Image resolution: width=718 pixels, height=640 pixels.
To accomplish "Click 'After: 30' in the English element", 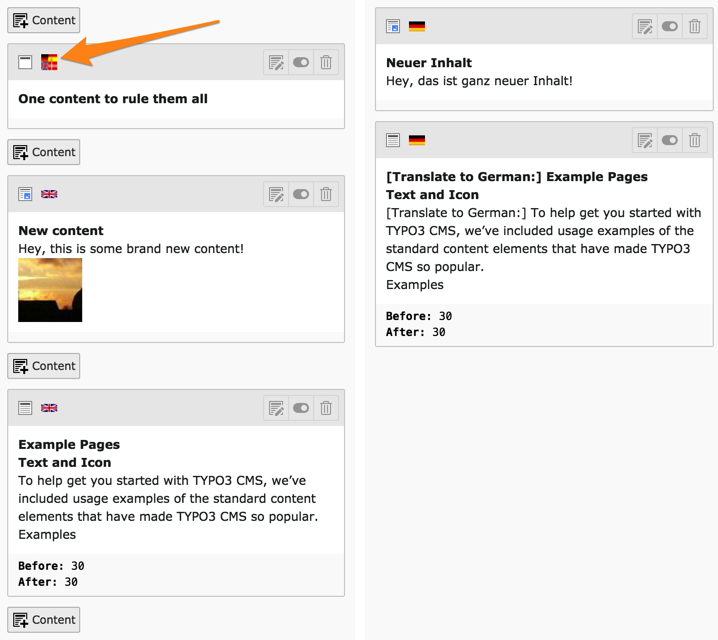I will click(48, 582).
